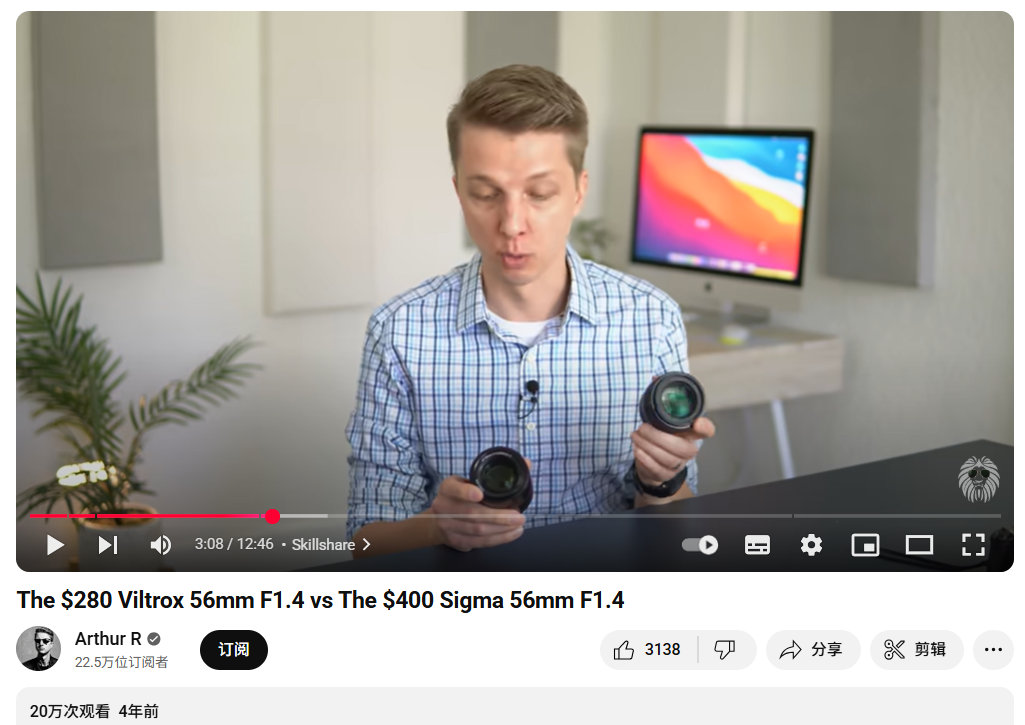Turn on subtitles/captions

pyautogui.click(x=757, y=545)
